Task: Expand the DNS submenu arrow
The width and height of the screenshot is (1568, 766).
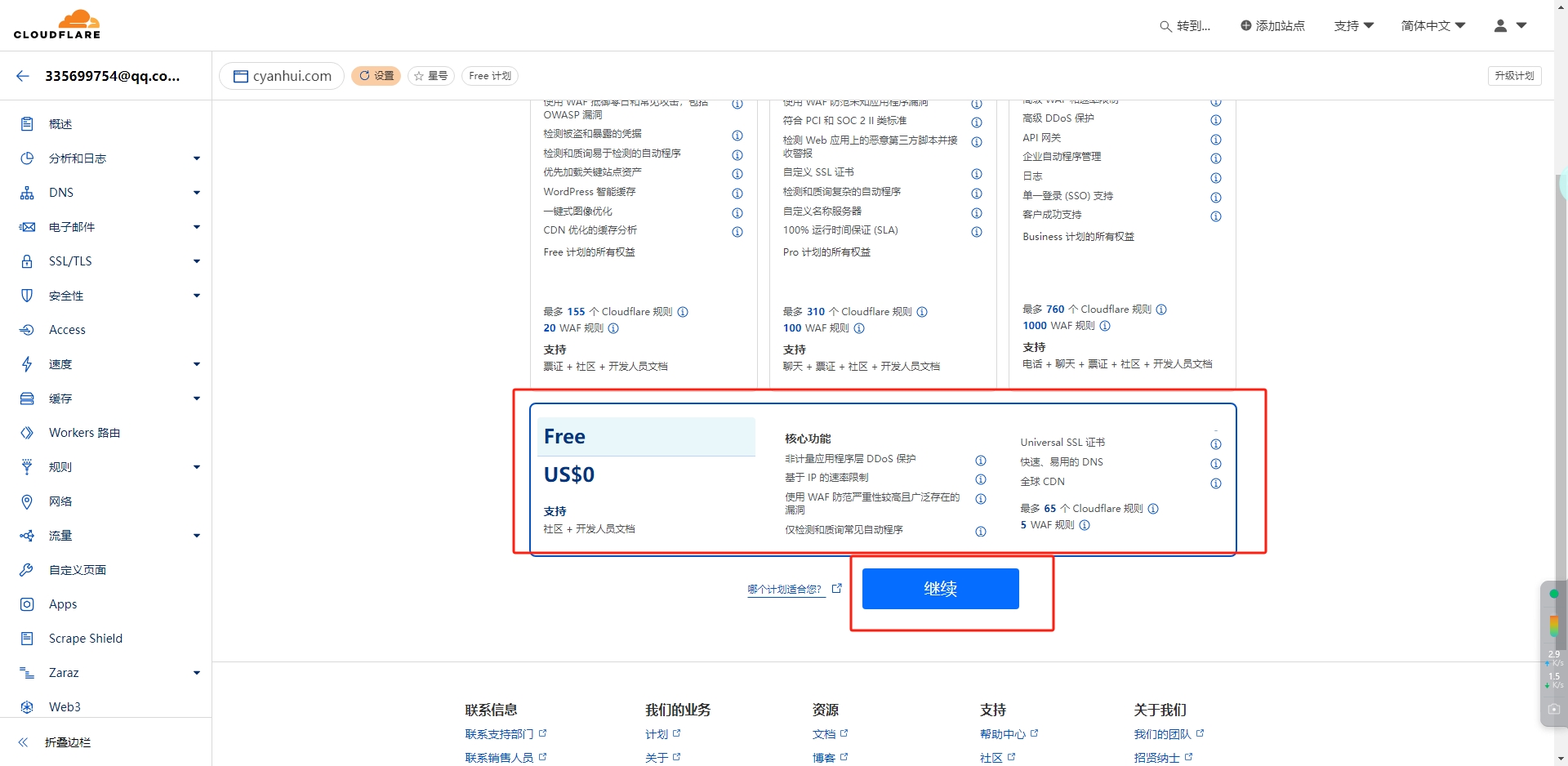Action: coord(197,193)
